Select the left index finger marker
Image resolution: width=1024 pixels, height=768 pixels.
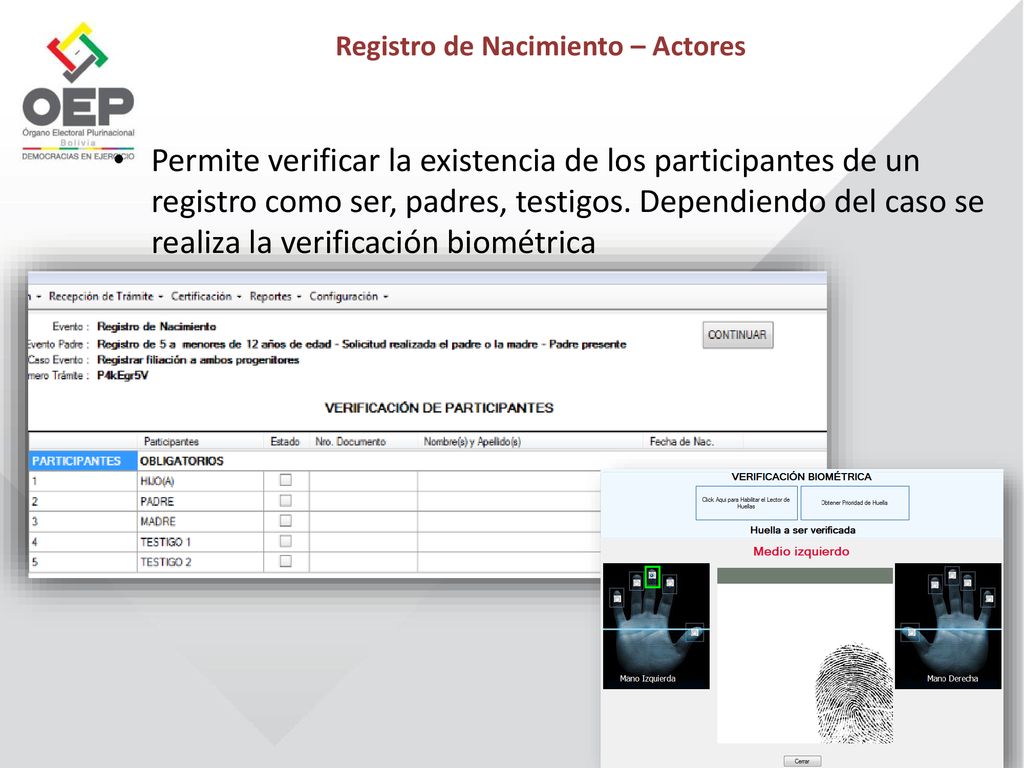(x=669, y=583)
